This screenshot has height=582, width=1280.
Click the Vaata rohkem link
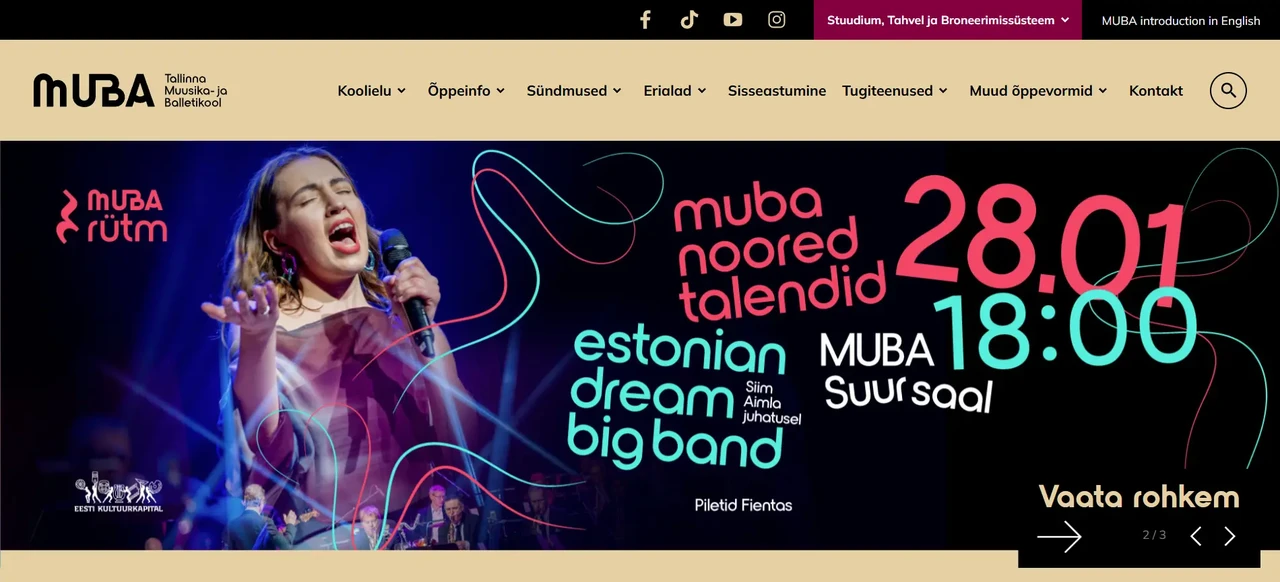click(1139, 497)
